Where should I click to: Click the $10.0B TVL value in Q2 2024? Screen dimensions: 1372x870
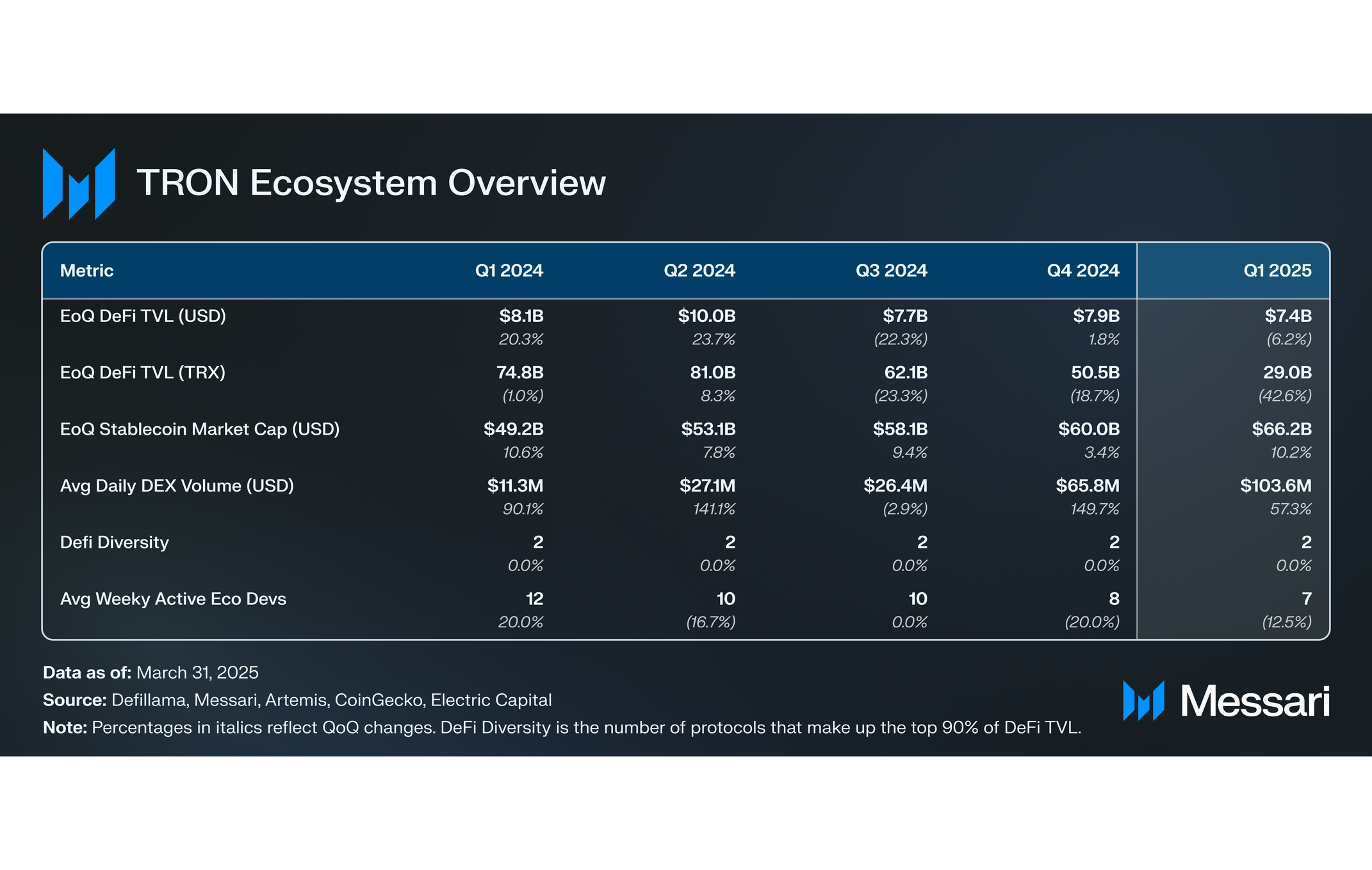click(706, 316)
